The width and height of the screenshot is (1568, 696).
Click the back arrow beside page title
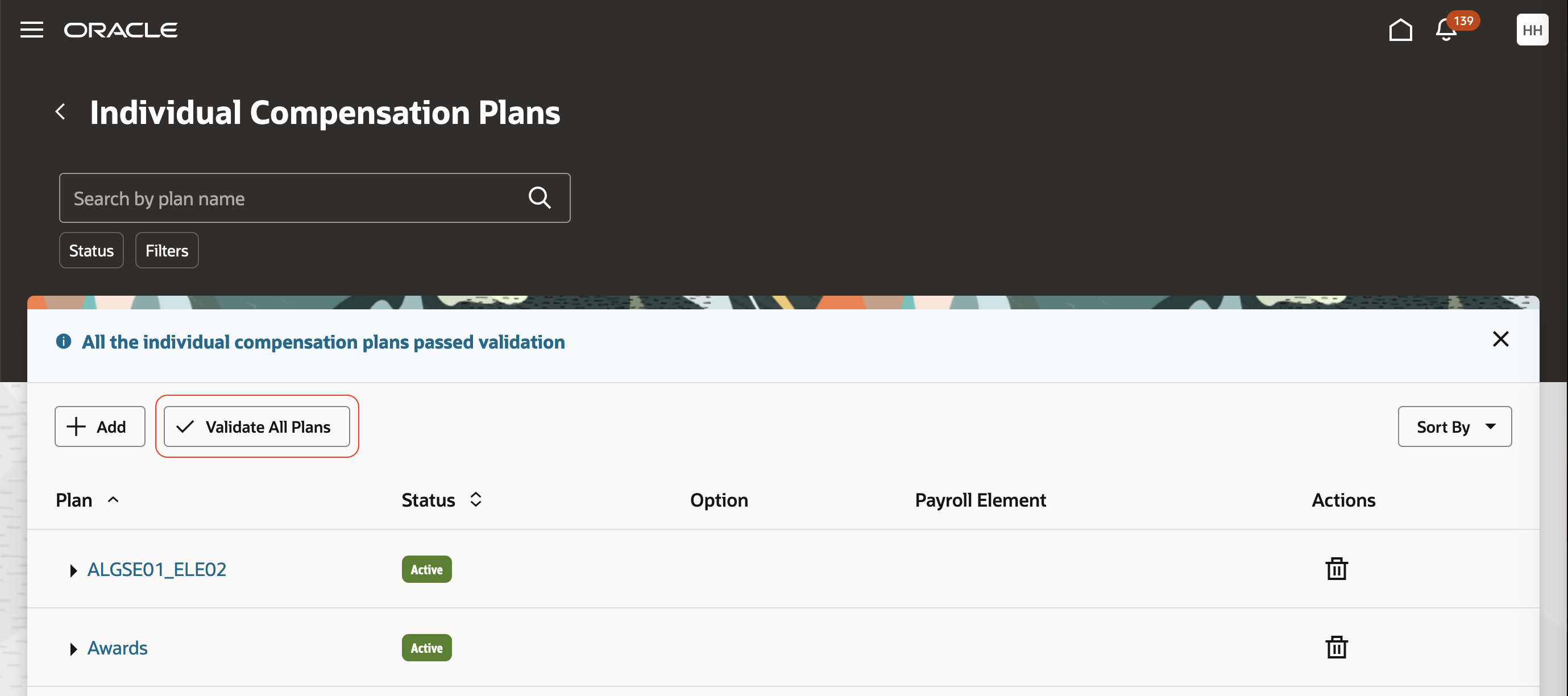click(x=60, y=111)
